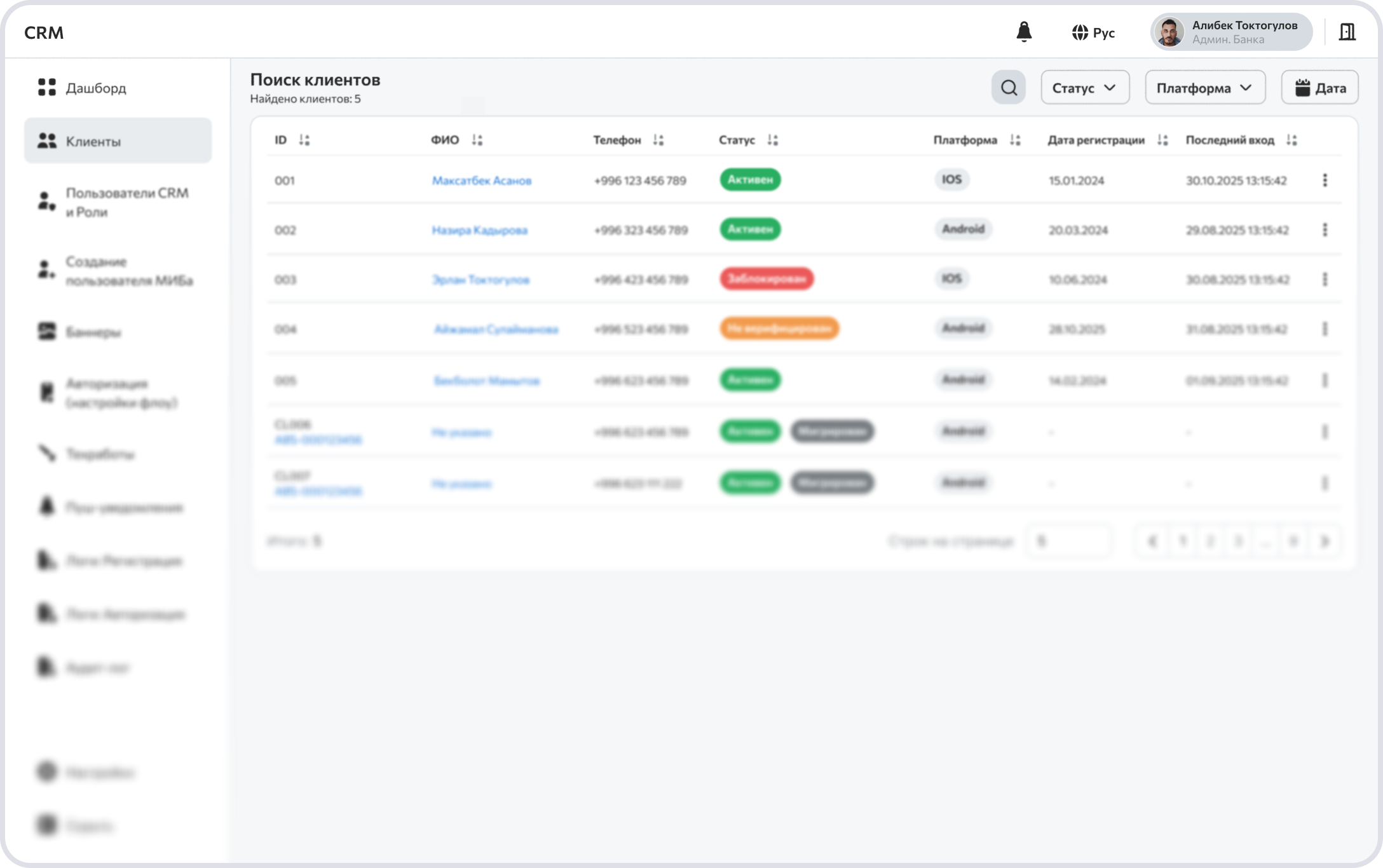Sort table by ID column arrows
This screenshot has height=868, width=1383.
304,140
